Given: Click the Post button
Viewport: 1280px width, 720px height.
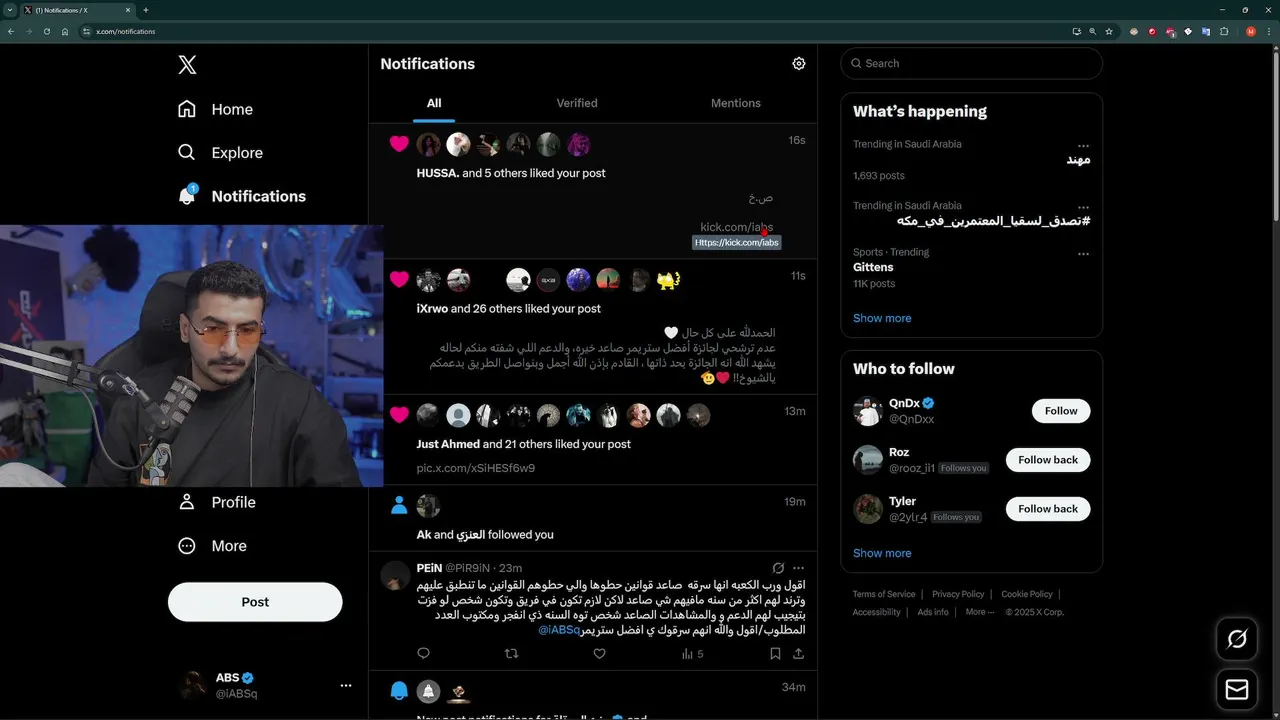Looking at the screenshot, I should click(x=255, y=602).
